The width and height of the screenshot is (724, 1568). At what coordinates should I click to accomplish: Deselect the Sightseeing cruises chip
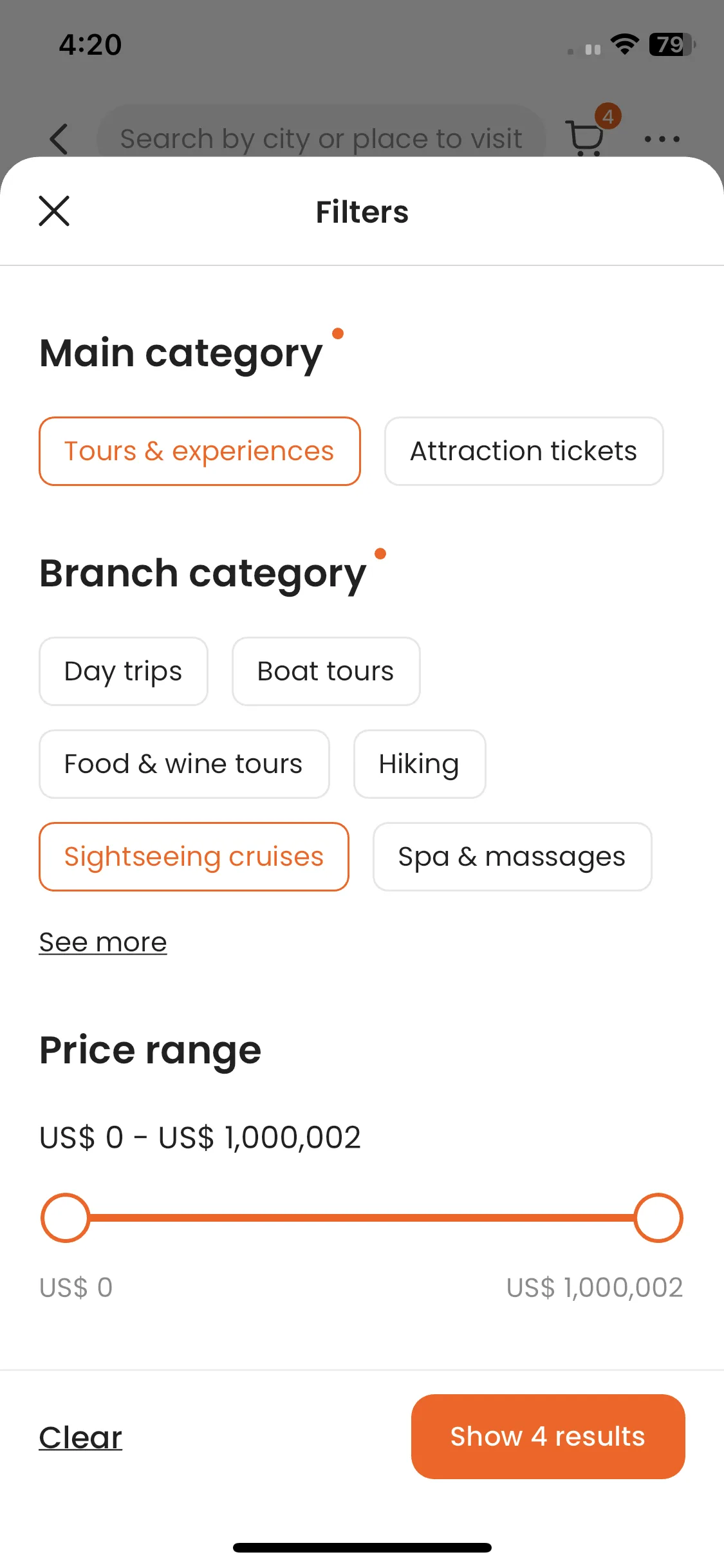pos(194,857)
